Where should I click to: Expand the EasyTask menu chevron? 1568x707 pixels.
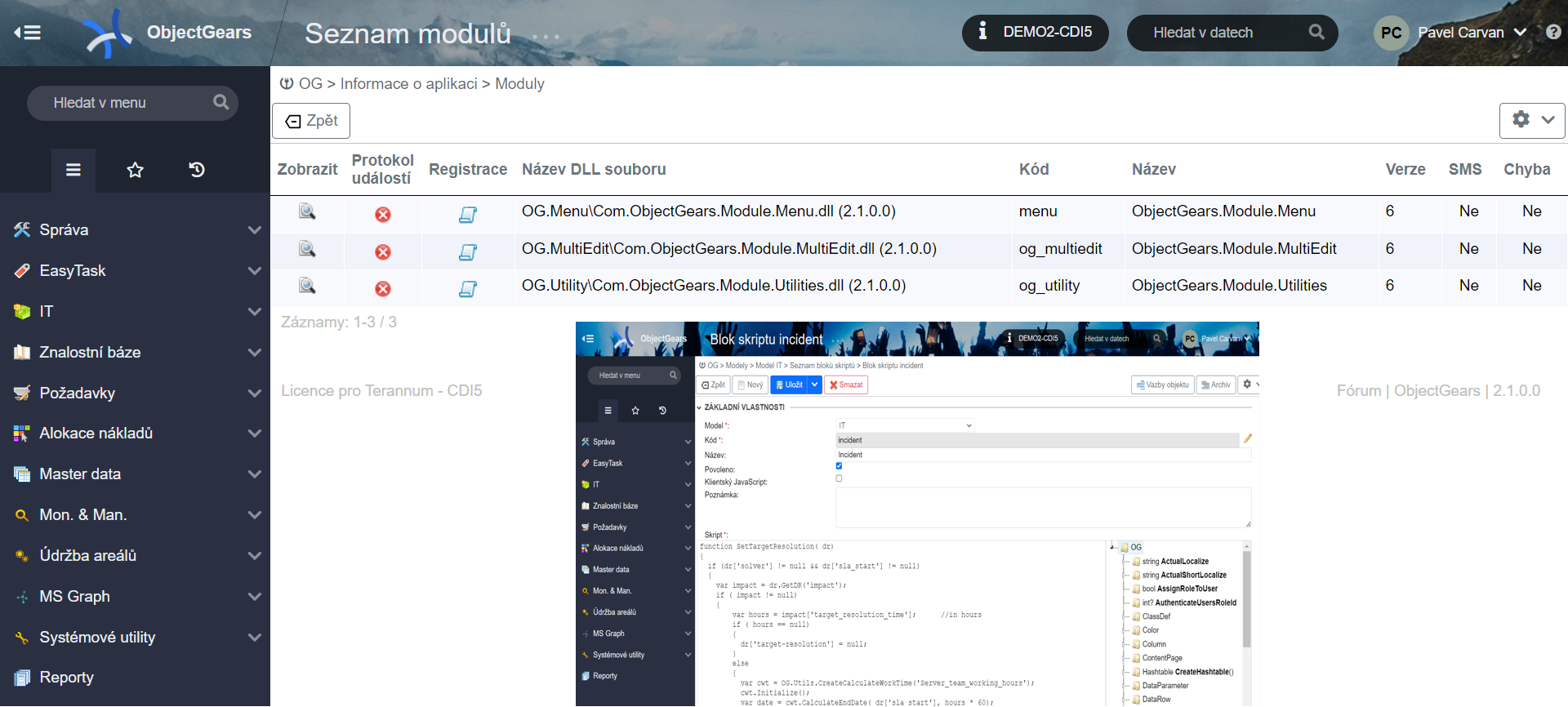click(x=255, y=271)
